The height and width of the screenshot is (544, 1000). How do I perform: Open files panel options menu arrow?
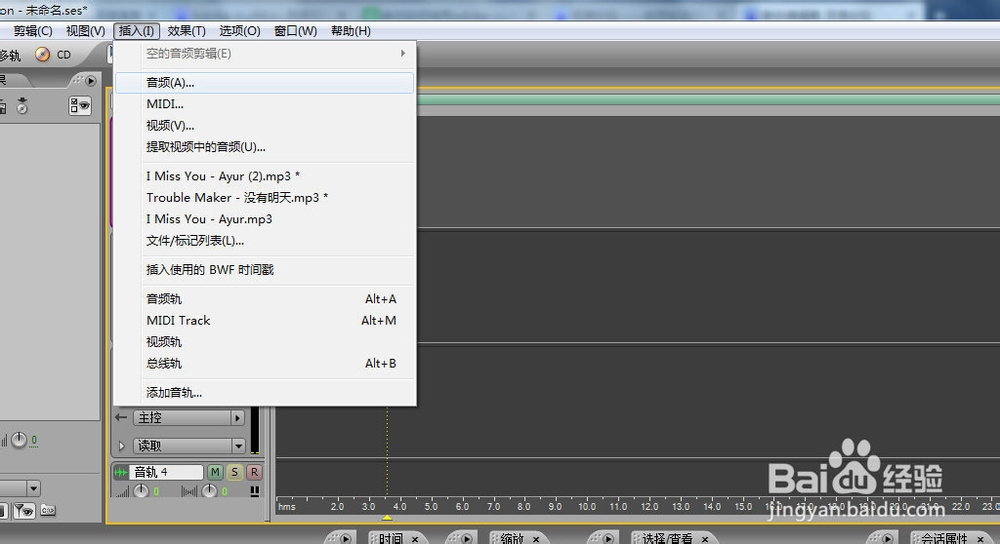tap(91, 81)
